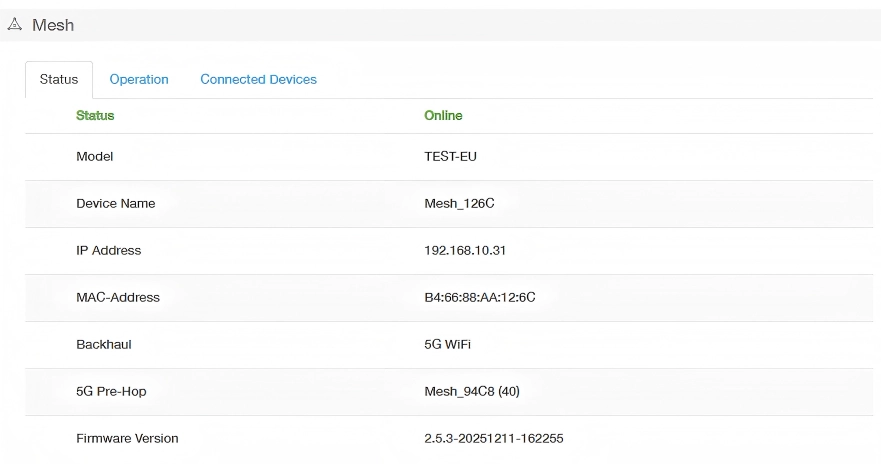Image resolution: width=881 pixels, height=464 pixels.
Task: Select the Mesh_126C device name value
Action: [x=460, y=204]
